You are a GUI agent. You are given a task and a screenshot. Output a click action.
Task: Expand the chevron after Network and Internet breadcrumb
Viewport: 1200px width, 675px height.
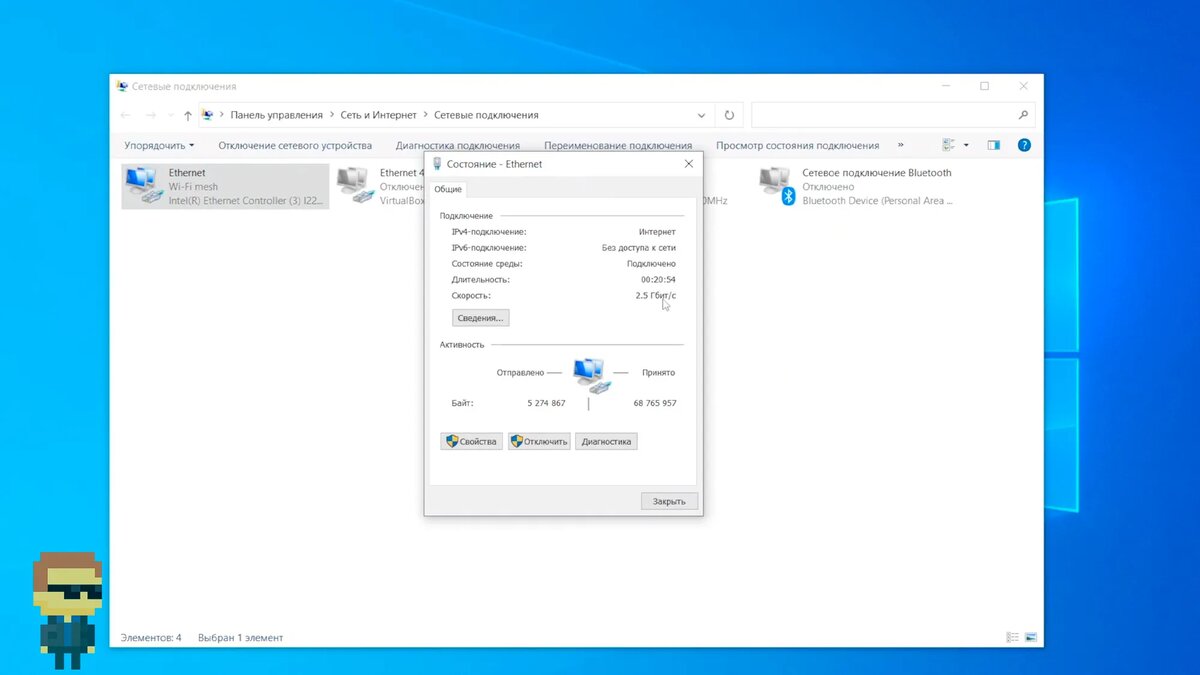pos(425,115)
